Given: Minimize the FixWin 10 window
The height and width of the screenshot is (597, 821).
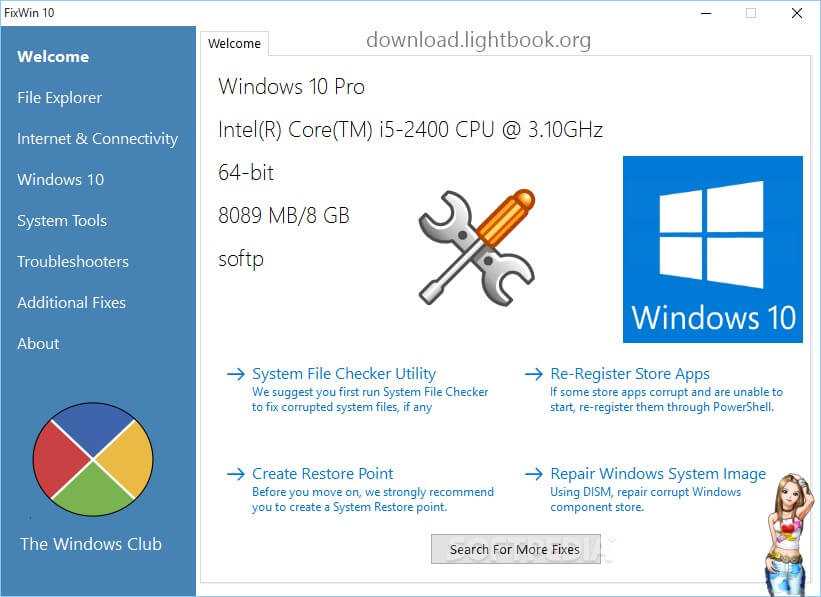Looking at the screenshot, I should tap(706, 13).
